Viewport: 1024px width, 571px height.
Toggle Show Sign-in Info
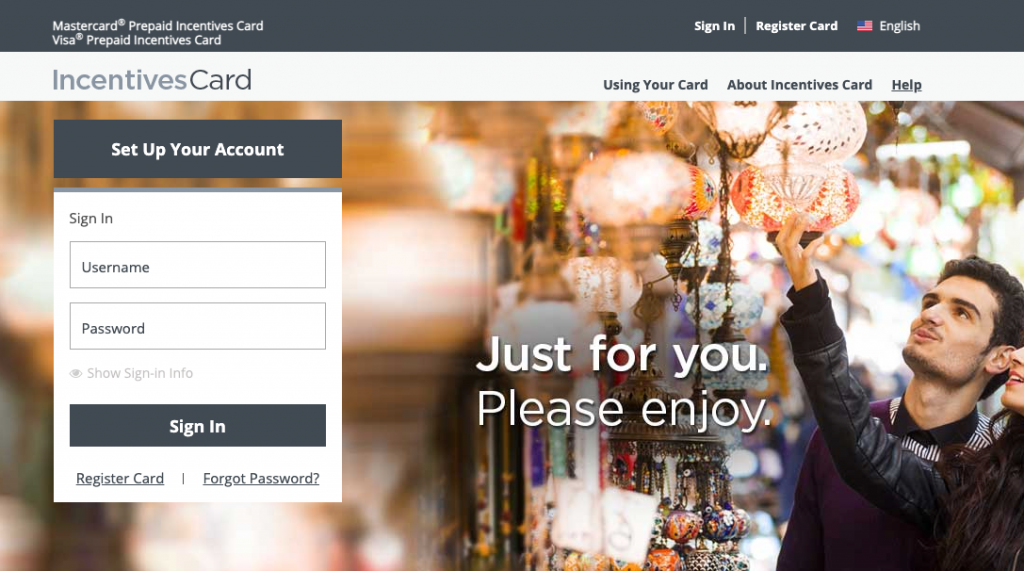[x=131, y=373]
